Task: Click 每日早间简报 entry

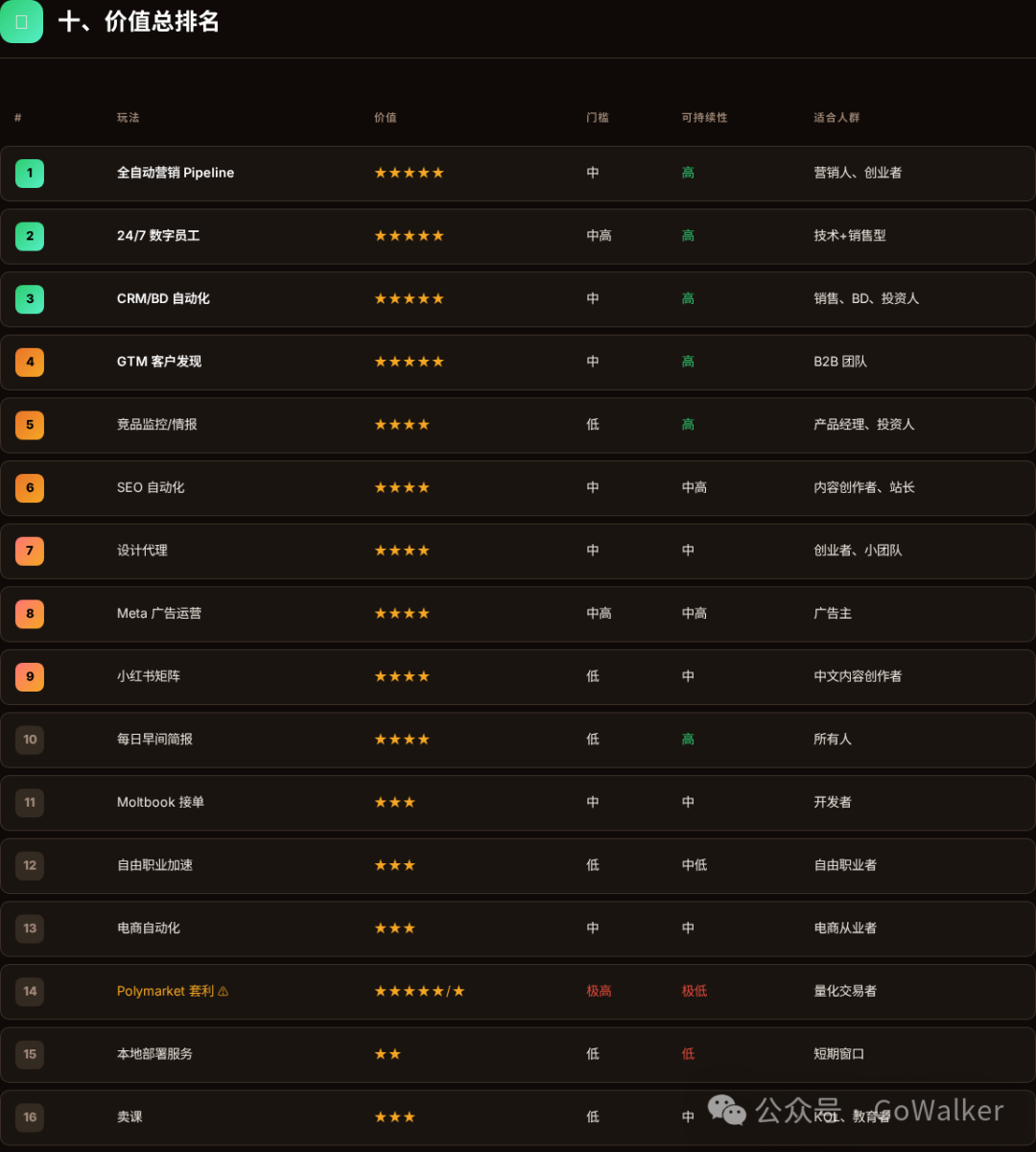Action: click(x=154, y=740)
